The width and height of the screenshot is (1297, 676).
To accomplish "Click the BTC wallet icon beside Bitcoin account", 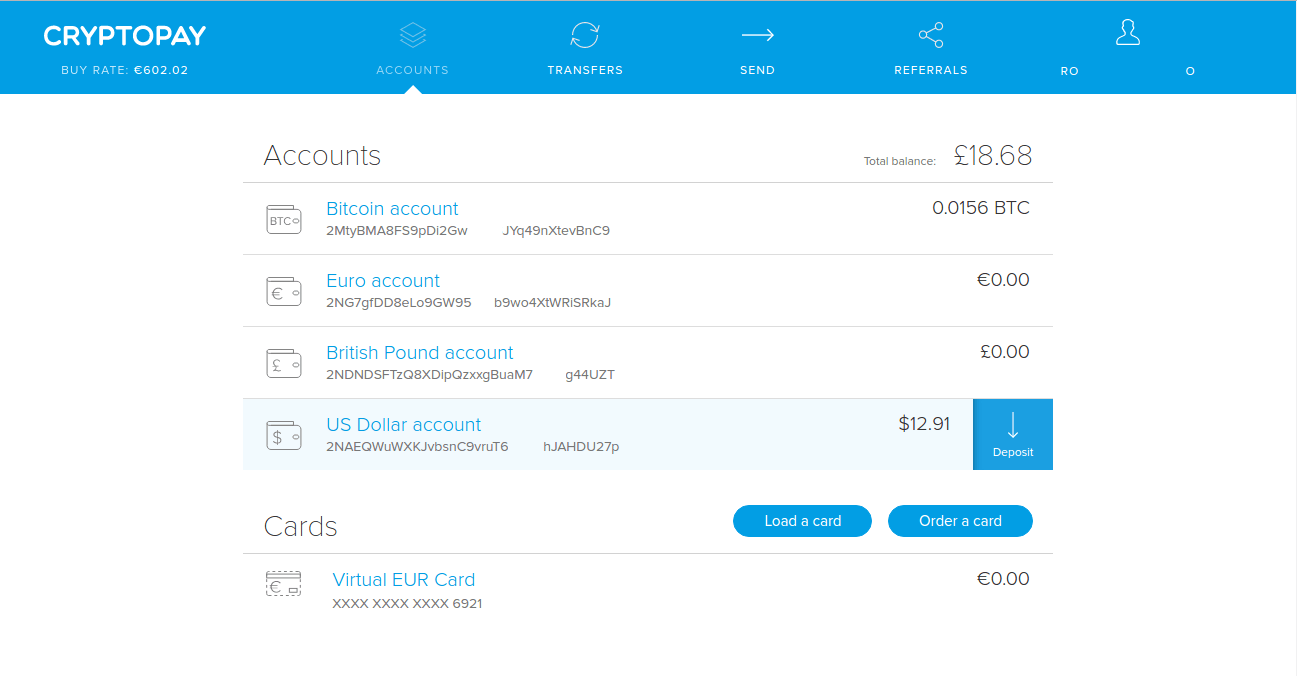I will tap(283, 219).
